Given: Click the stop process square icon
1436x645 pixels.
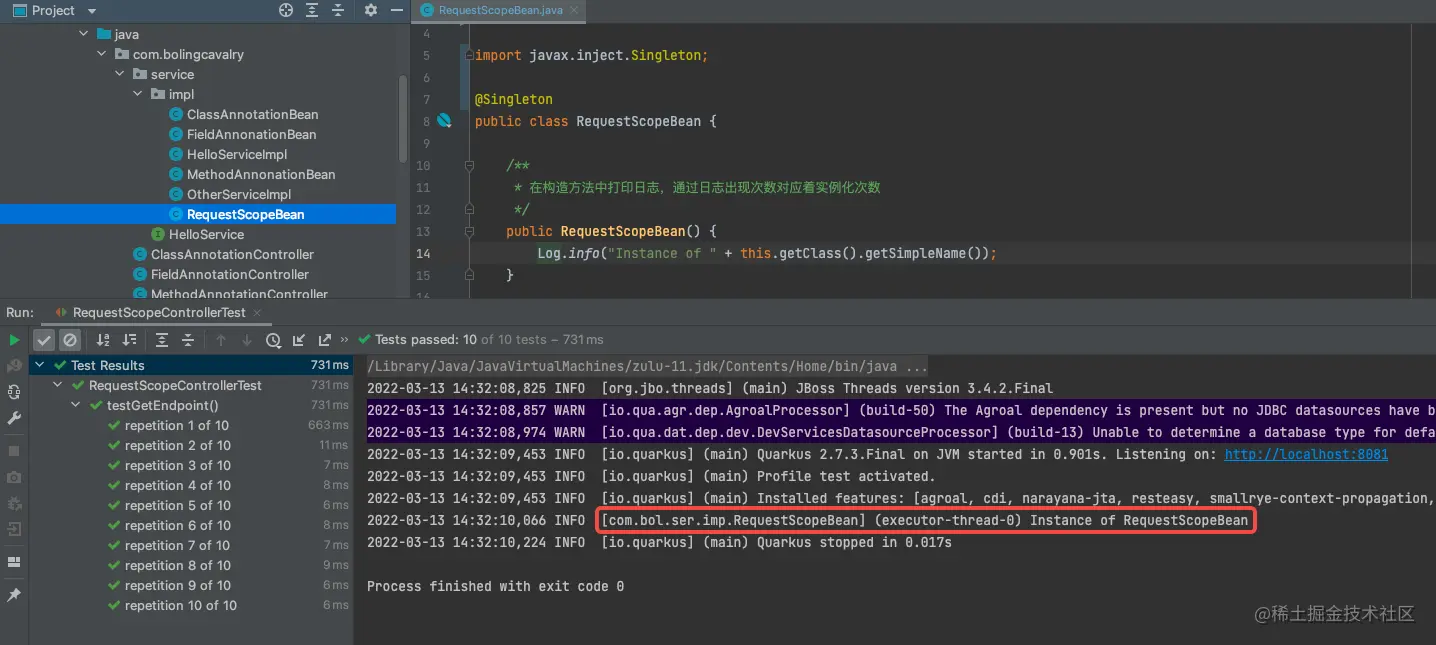Looking at the screenshot, I should pos(14,451).
